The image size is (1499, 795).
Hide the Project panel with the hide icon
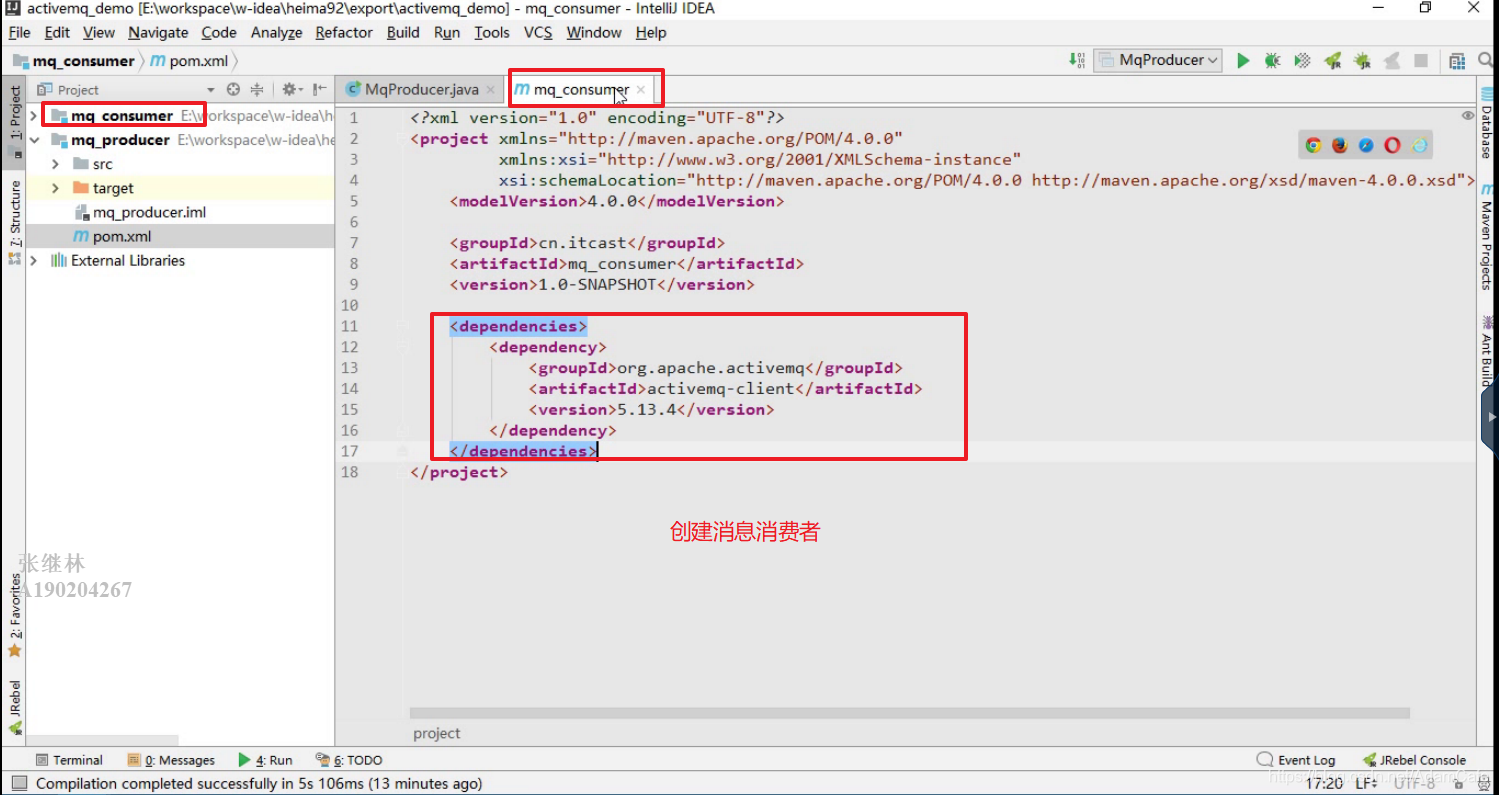click(319, 89)
